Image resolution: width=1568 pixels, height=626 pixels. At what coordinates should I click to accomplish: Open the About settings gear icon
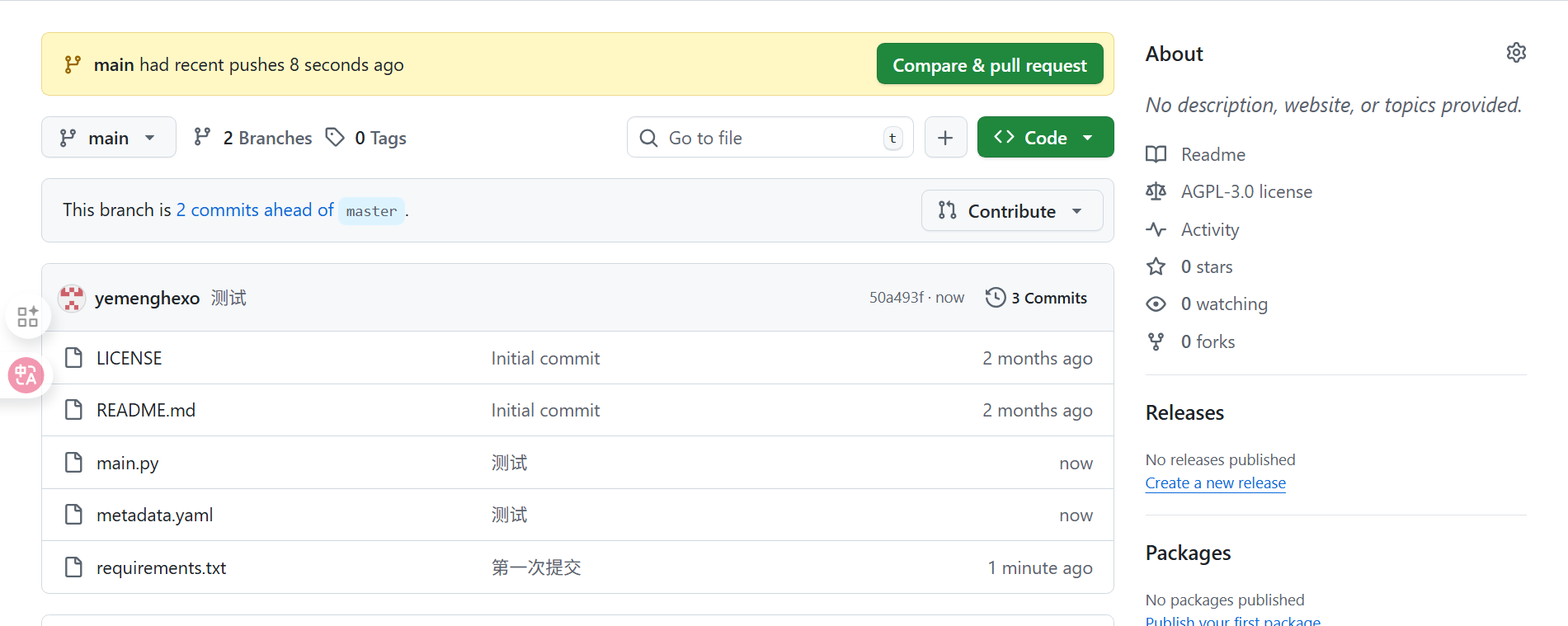tap(1515, 53)
